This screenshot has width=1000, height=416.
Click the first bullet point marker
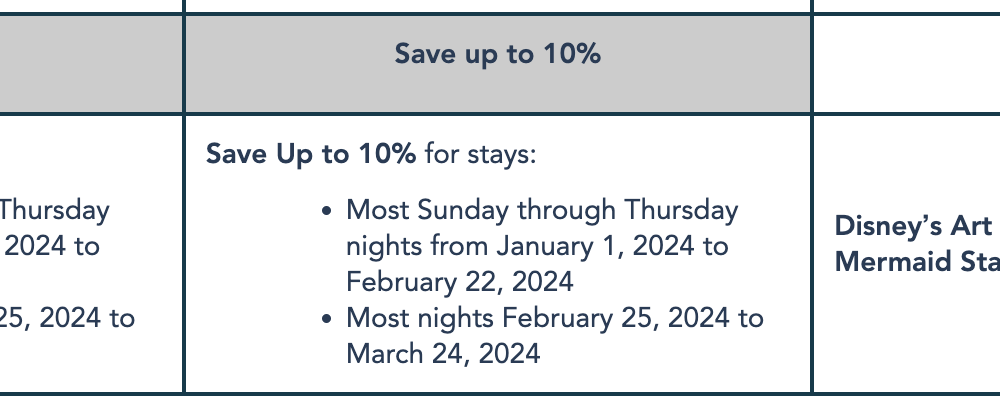[327, 212]
